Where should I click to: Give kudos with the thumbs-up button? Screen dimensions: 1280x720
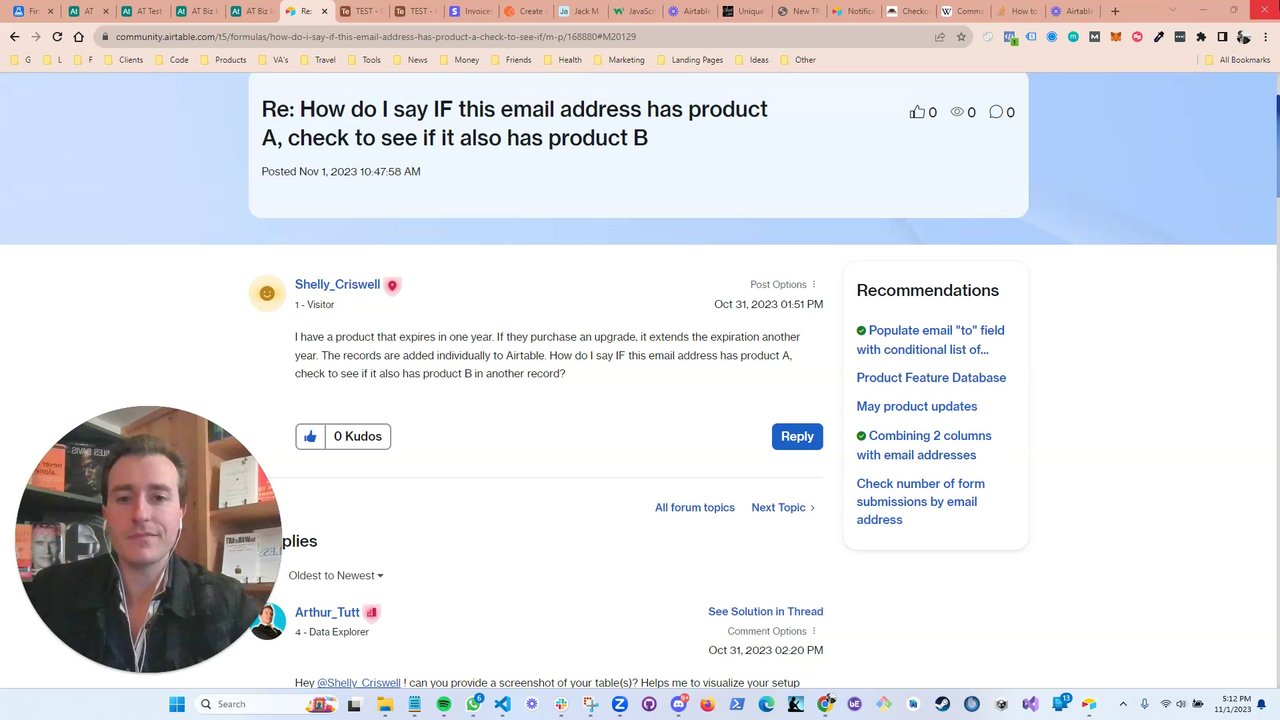[310, 436]
